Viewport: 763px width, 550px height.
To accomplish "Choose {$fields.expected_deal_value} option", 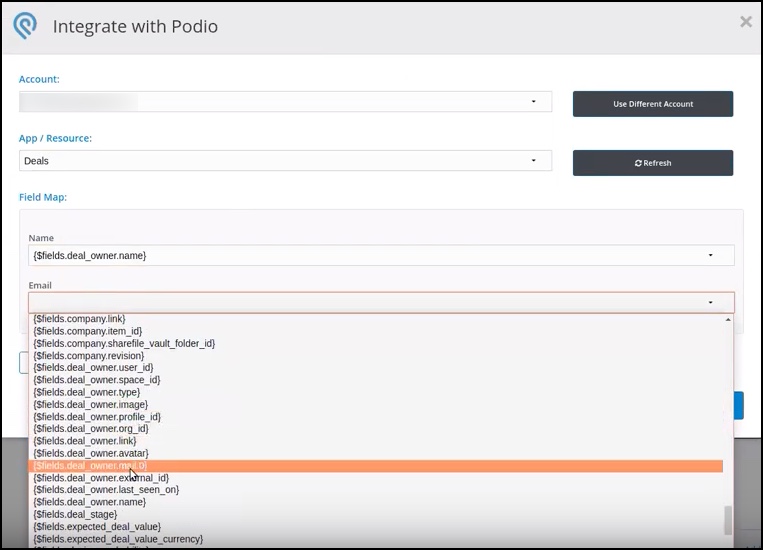I will 96,527.
